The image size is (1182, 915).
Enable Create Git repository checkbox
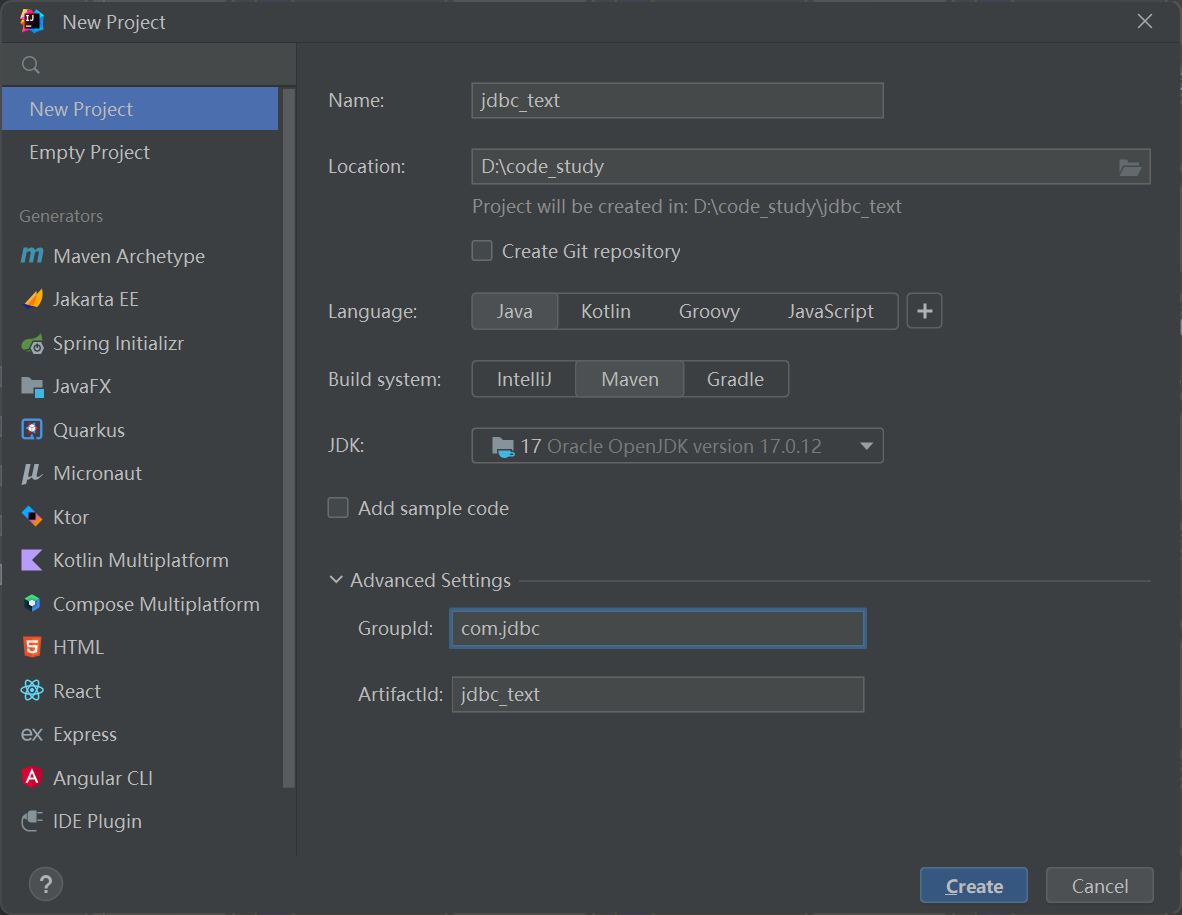click(x=482, y=251)
